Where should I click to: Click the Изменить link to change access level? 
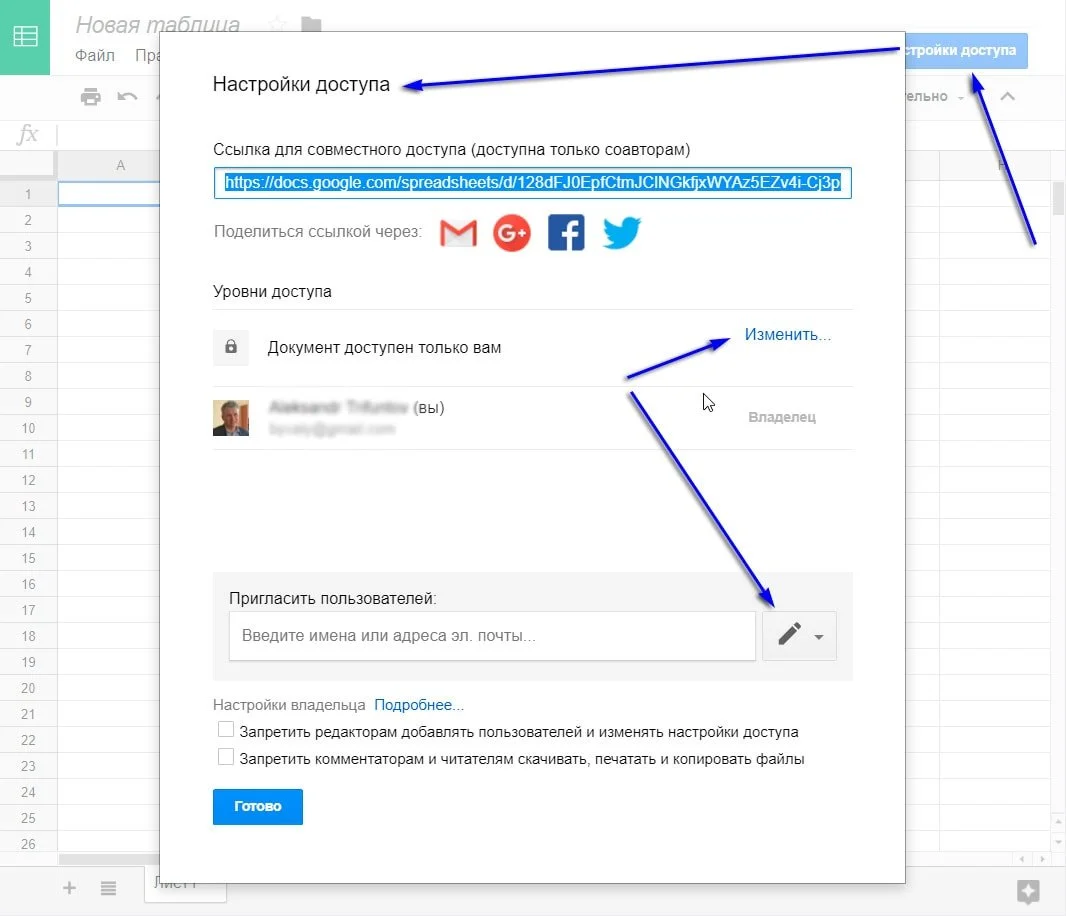pyautogui.click(x=786, y=334)
